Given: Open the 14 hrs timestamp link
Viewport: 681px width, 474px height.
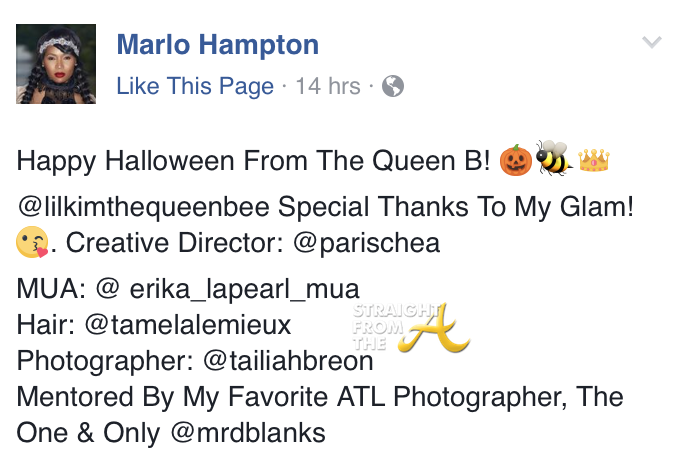Looking at the screenshot, I should point(328,86).
